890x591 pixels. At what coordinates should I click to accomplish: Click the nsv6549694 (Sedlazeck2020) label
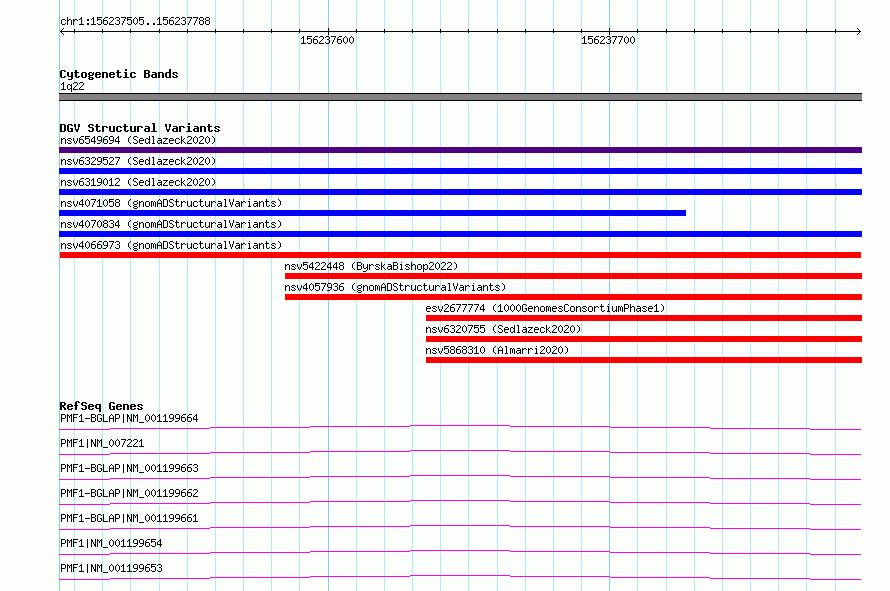pos(138,140)
